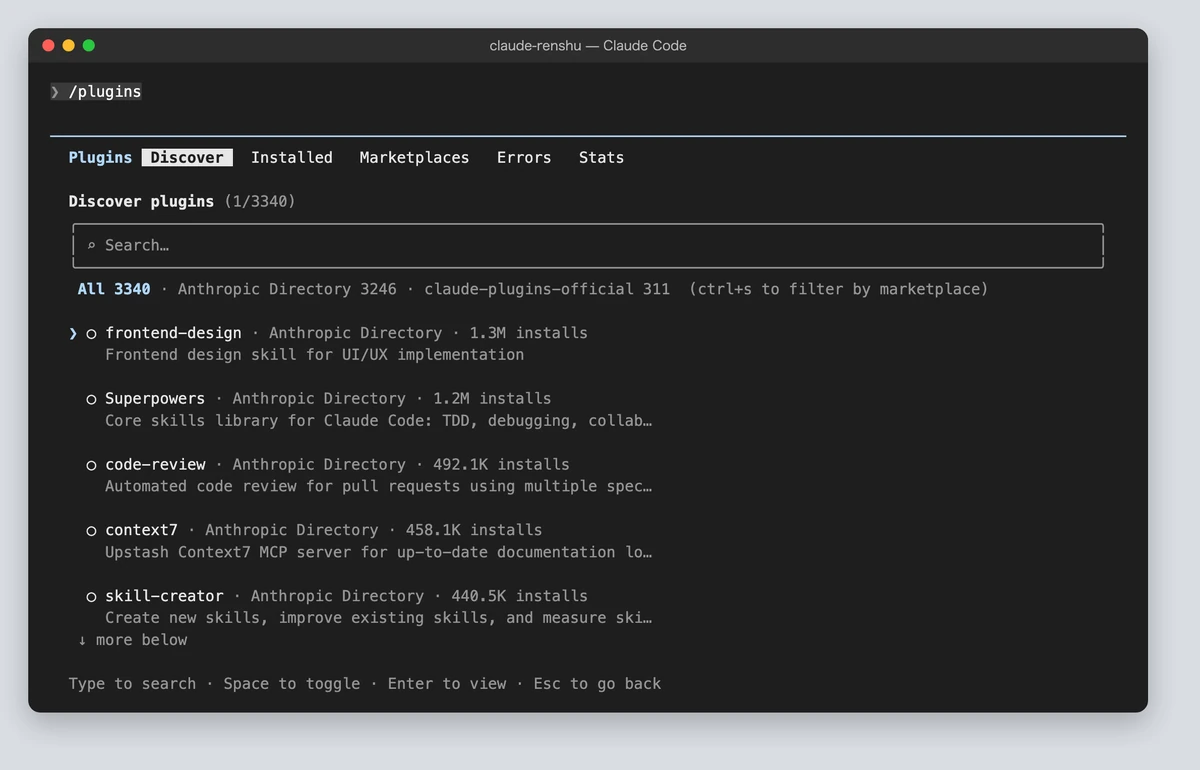Click the selection arrow beside frontend-design
This screenshot has height=770, width=1200.
tap(73, 333)
